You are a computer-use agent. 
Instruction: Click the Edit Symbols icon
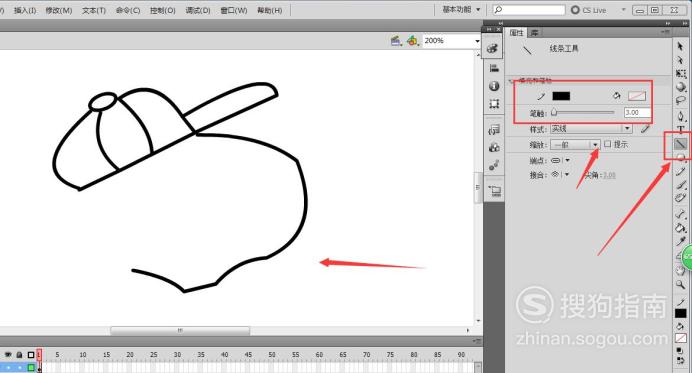coord(412,41)
